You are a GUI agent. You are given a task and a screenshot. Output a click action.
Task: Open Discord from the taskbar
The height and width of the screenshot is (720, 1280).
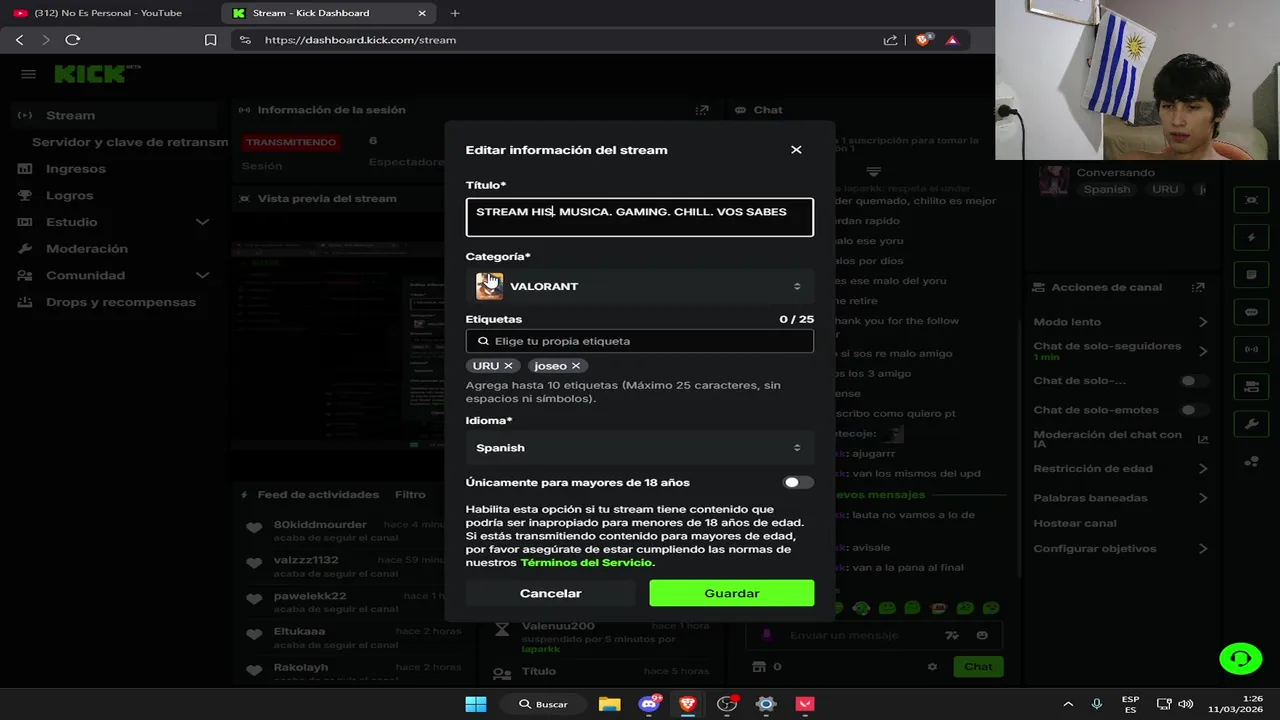coord(649,704)
